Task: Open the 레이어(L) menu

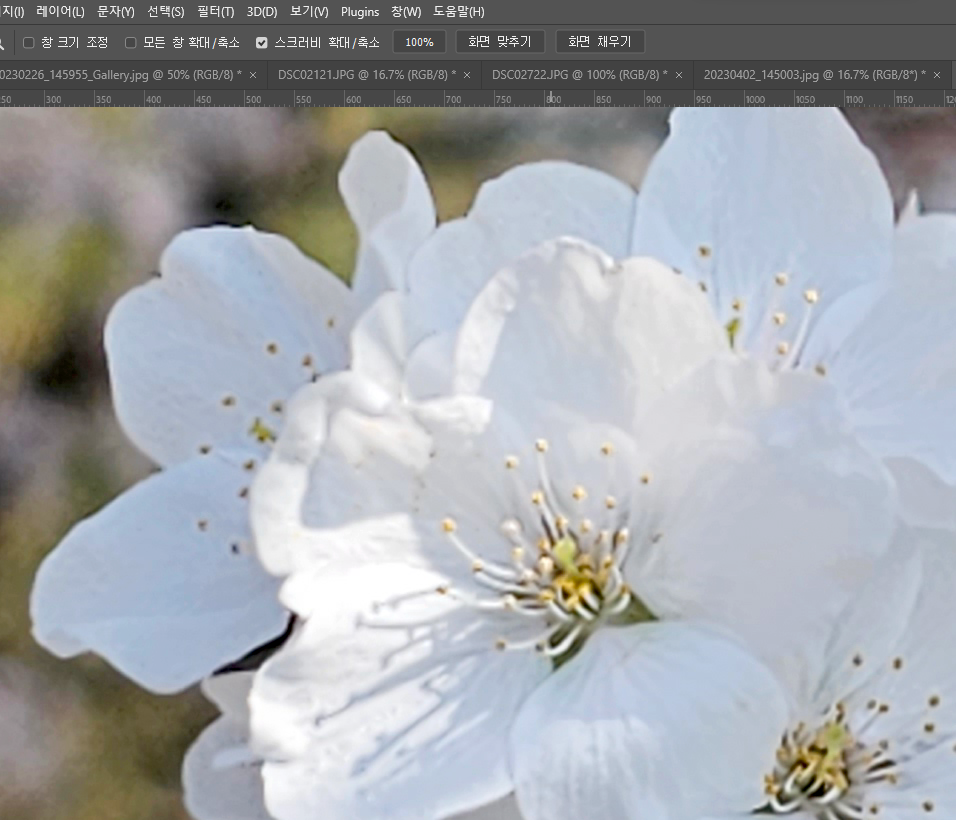Action: coord(60,12)
